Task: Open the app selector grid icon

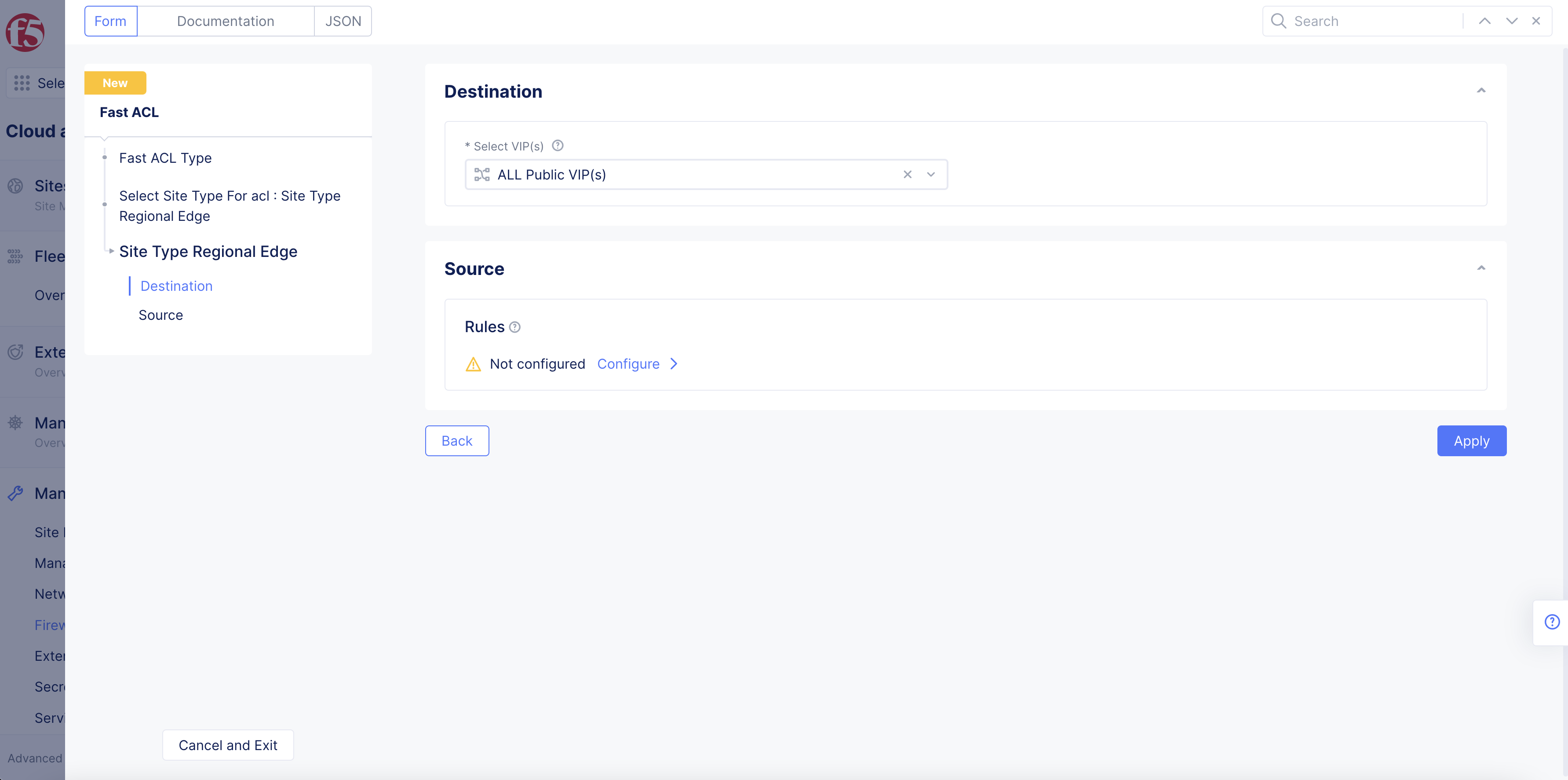Action: 21,83
